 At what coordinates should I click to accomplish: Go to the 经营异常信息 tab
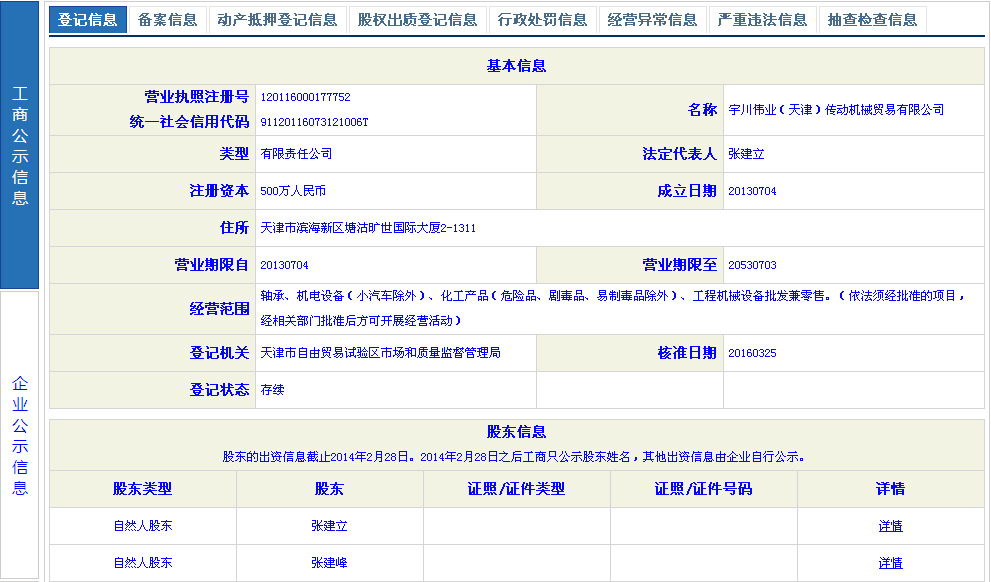[x=652, y=19]
